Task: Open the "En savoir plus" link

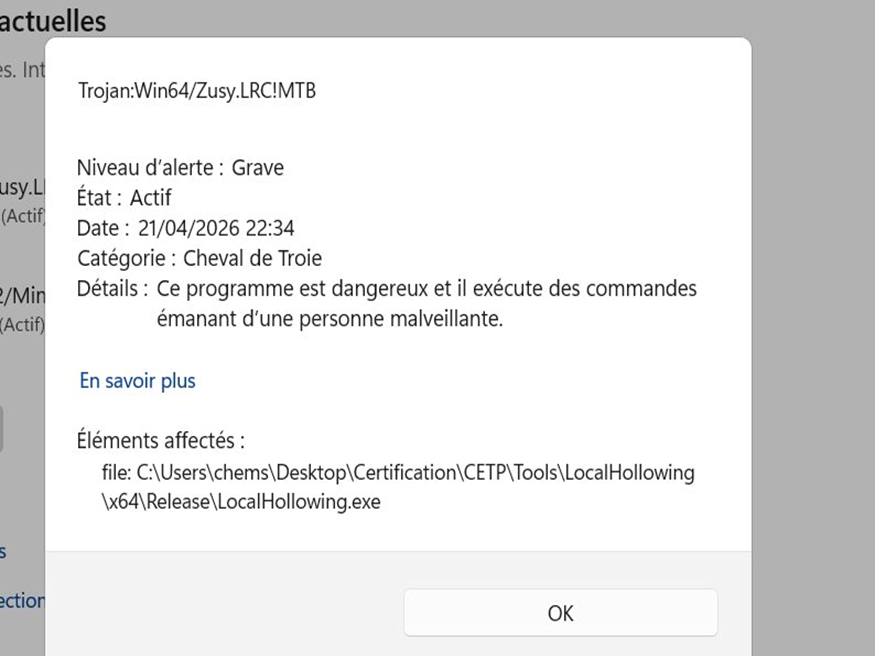Action: [x=137, y=381]
